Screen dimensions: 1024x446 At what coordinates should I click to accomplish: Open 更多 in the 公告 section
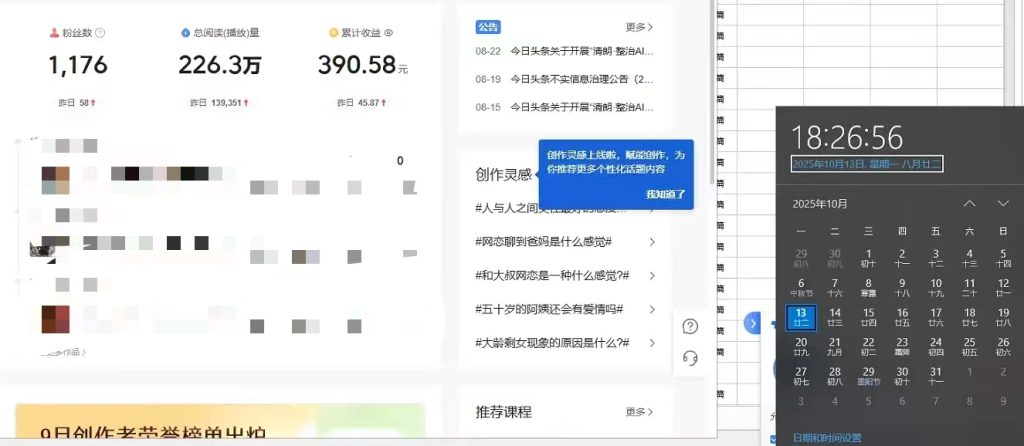click(x=639, y=27)
